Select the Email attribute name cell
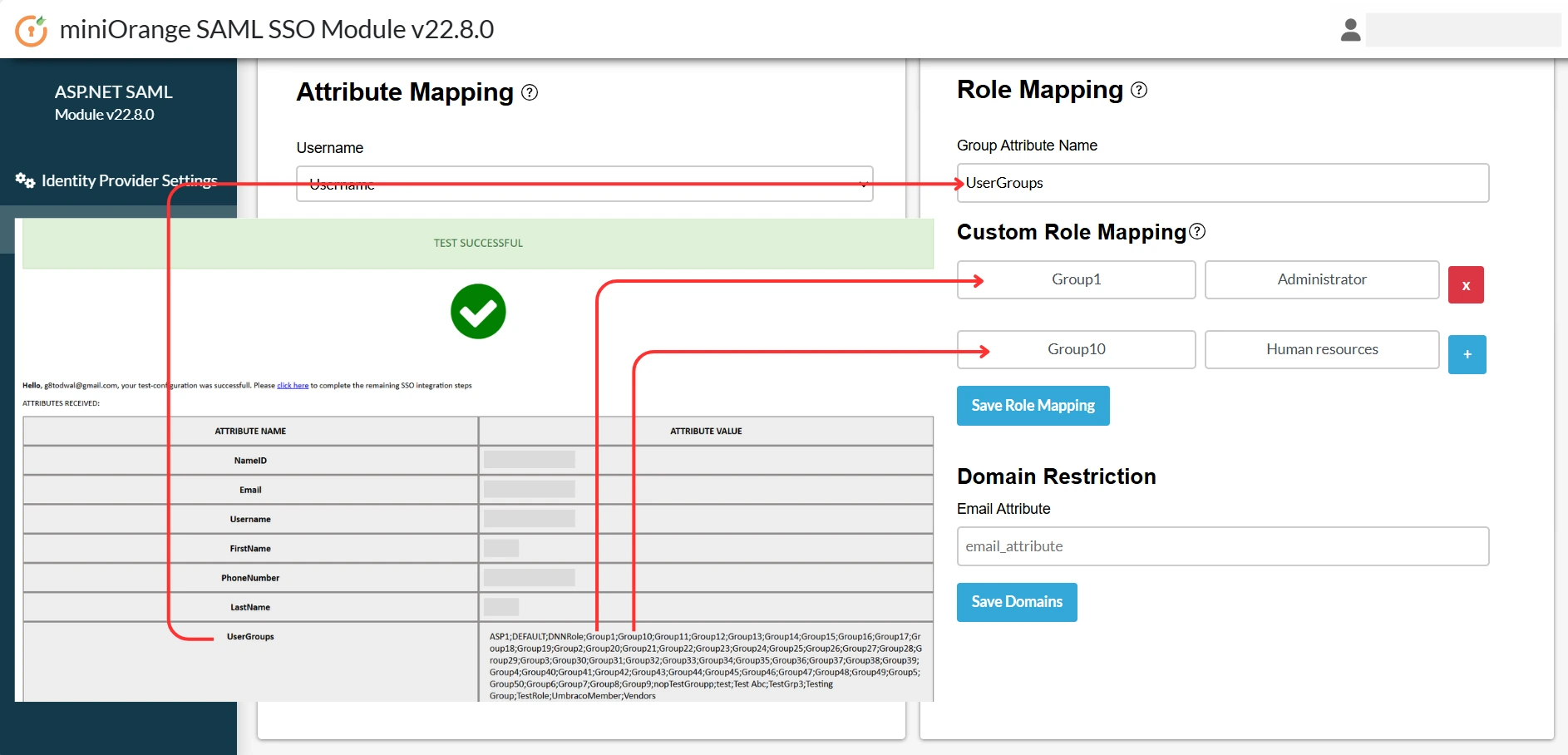Screen dimensions: 1568x755 (x=250, y=490)
